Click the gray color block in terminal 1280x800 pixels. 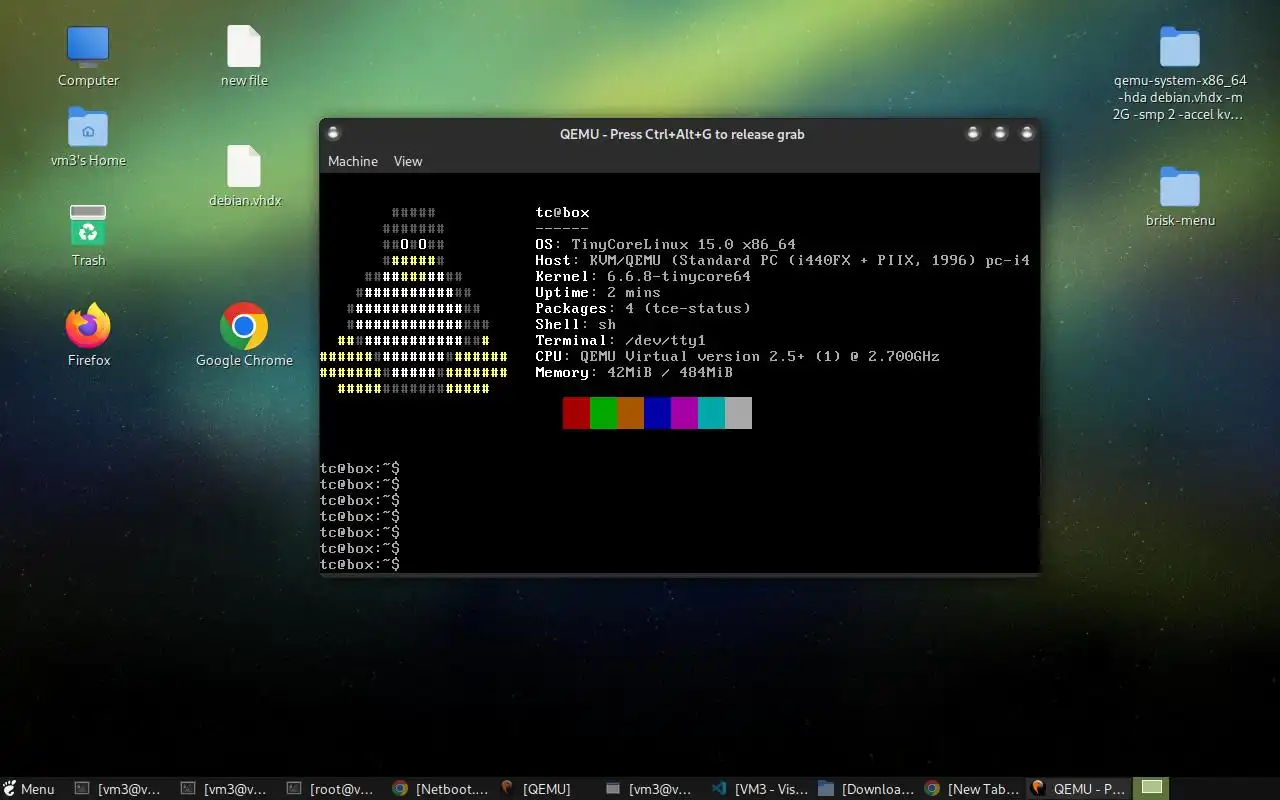738,413
